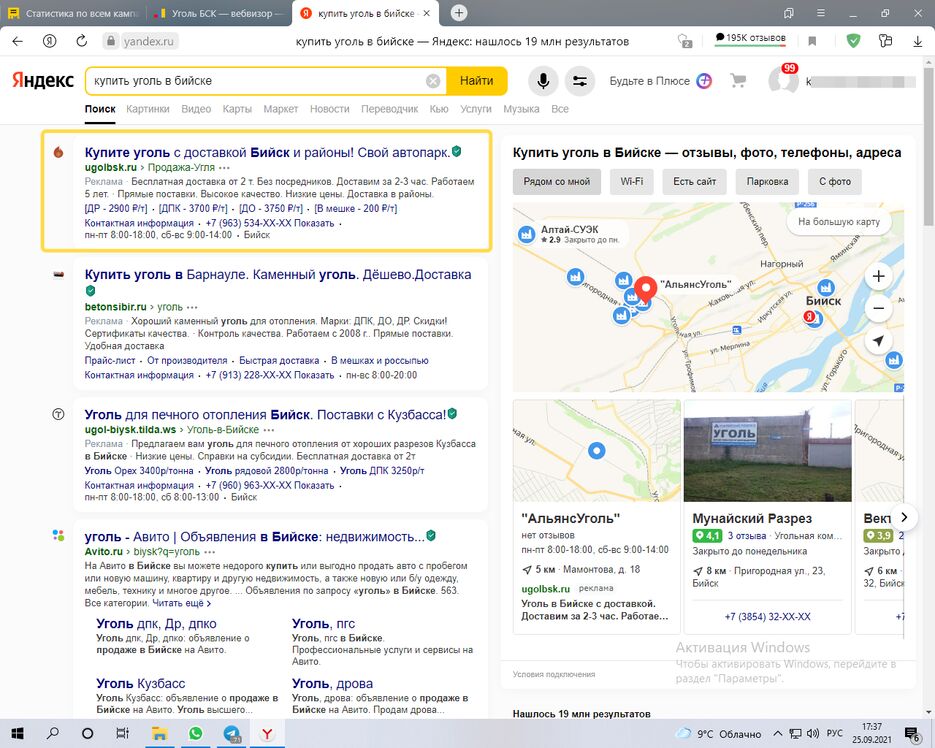Screen dimensions: 935x748
Task: Open the Мунайский Разрез photo thumbnail
Action: [x=767, y=451]
